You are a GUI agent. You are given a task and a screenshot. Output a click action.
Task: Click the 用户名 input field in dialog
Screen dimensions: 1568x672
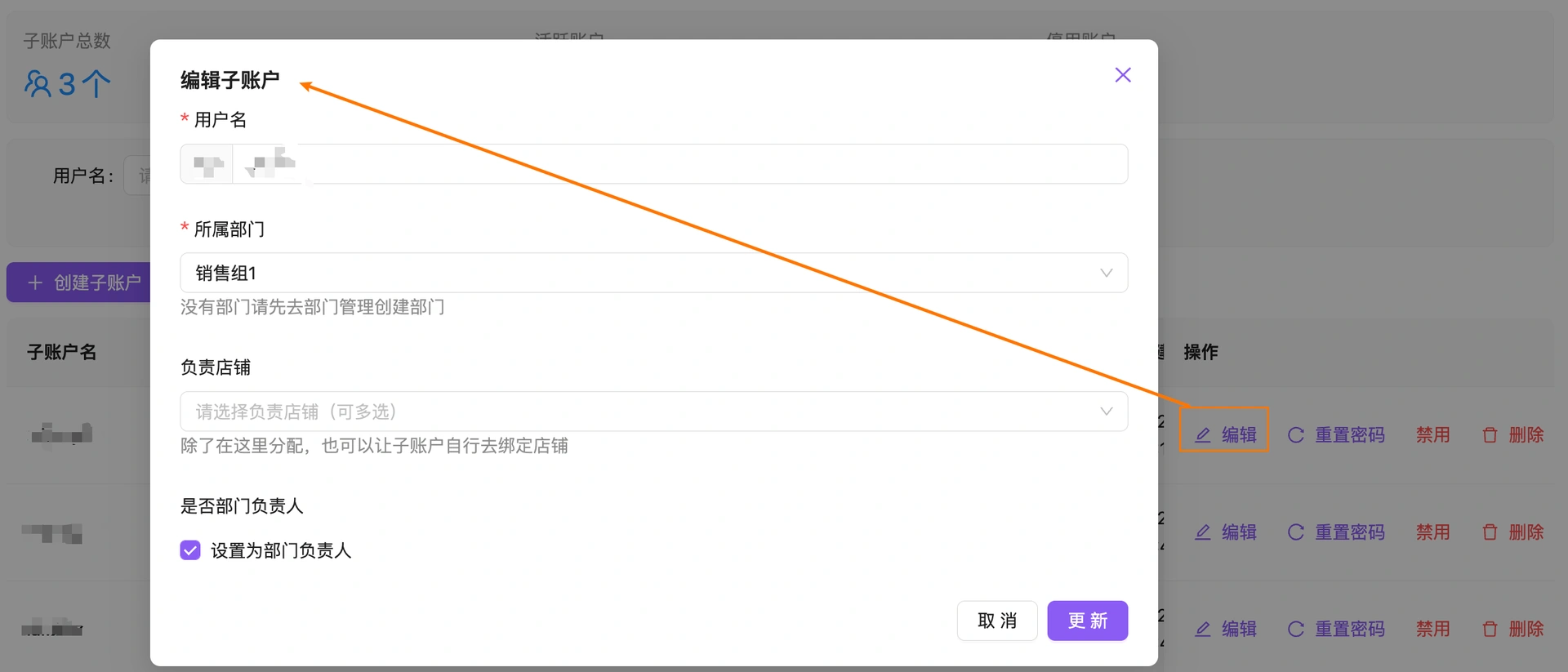pyautogui.click(x=679, y=164)
